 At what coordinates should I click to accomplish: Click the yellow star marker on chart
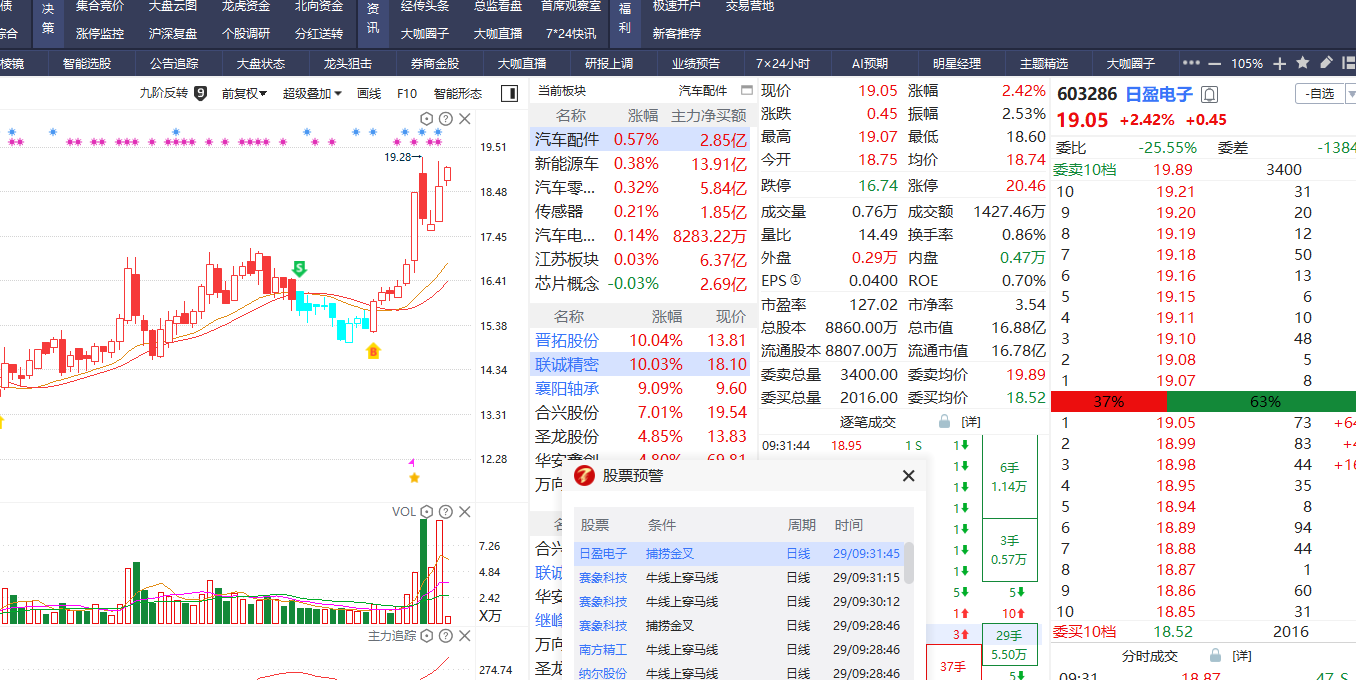click(x=414, y=478)
